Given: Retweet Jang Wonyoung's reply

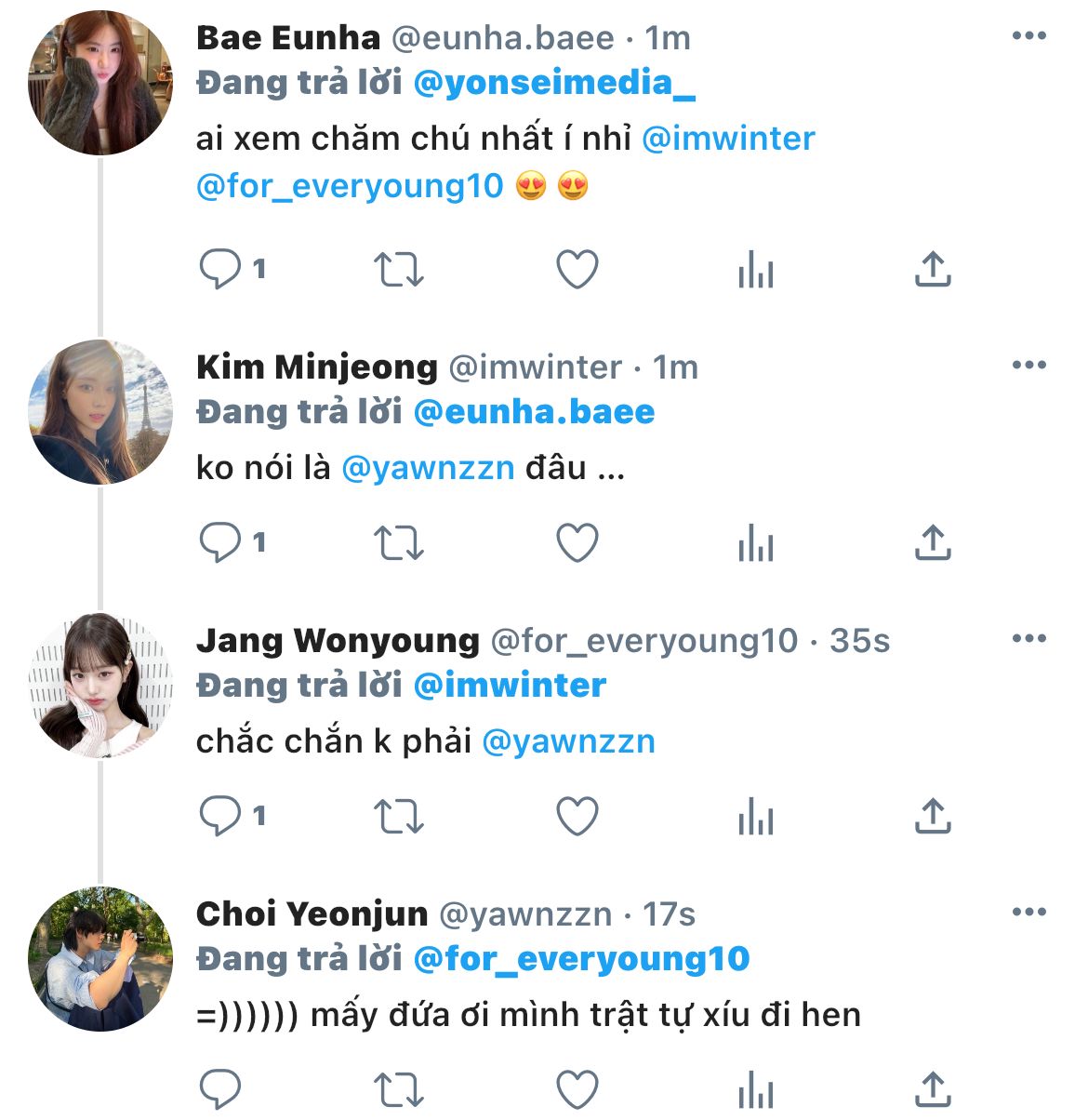Looking at the screenshot, I should tap(398, 817).
